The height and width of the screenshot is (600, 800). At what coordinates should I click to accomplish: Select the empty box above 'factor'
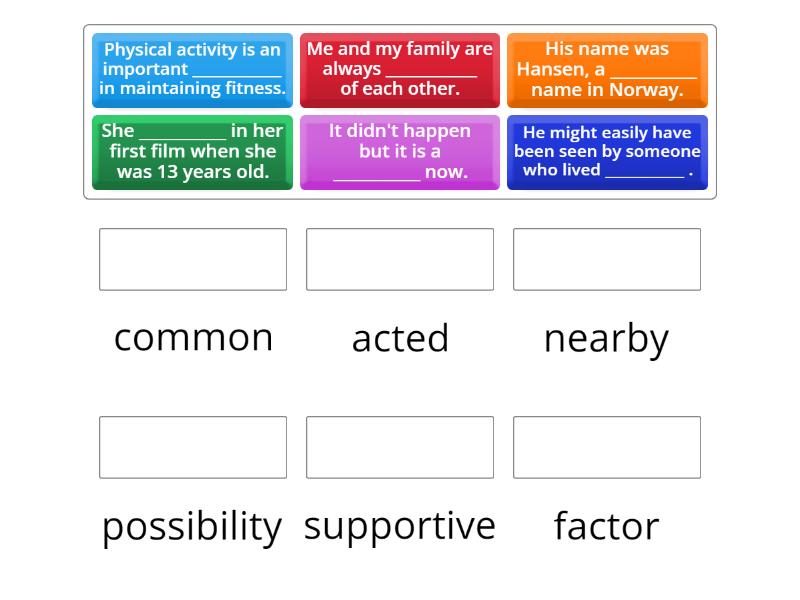click(607, 447)
